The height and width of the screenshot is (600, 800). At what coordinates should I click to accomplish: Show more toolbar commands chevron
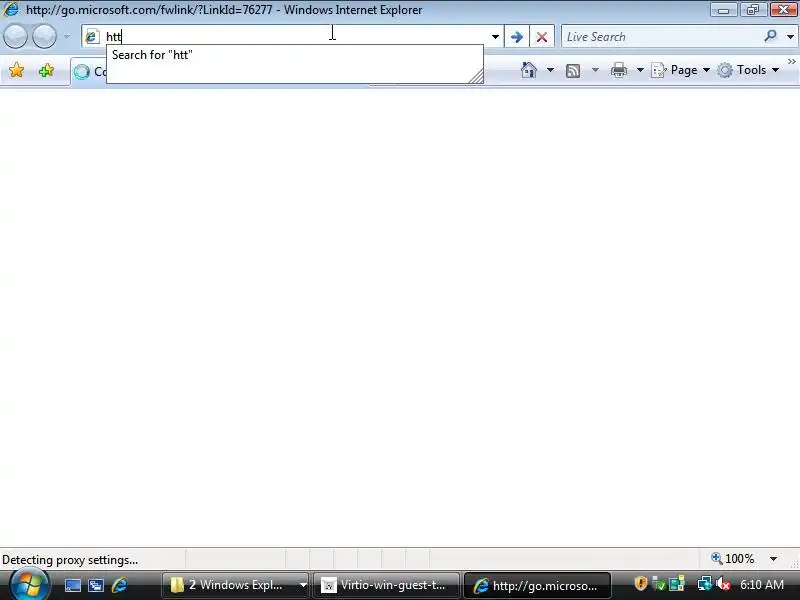point(792,62)
